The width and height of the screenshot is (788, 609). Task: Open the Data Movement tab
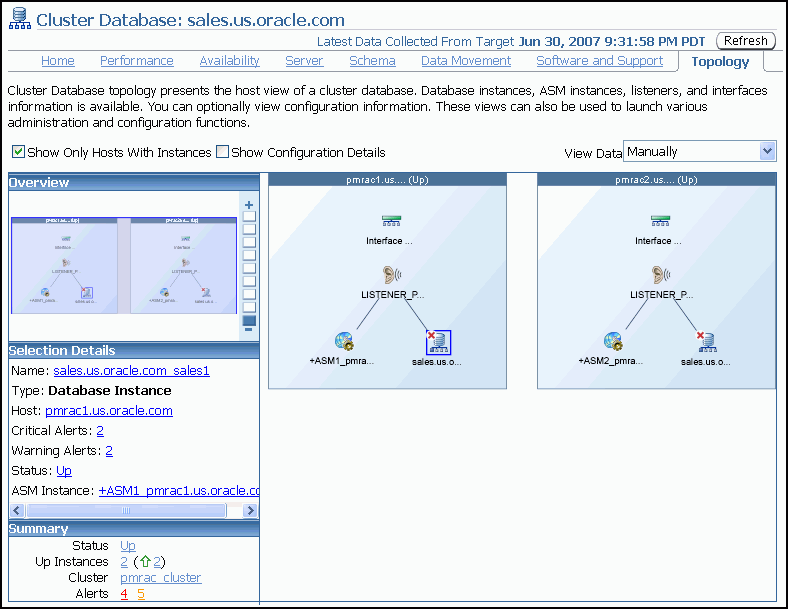point(465,61)
